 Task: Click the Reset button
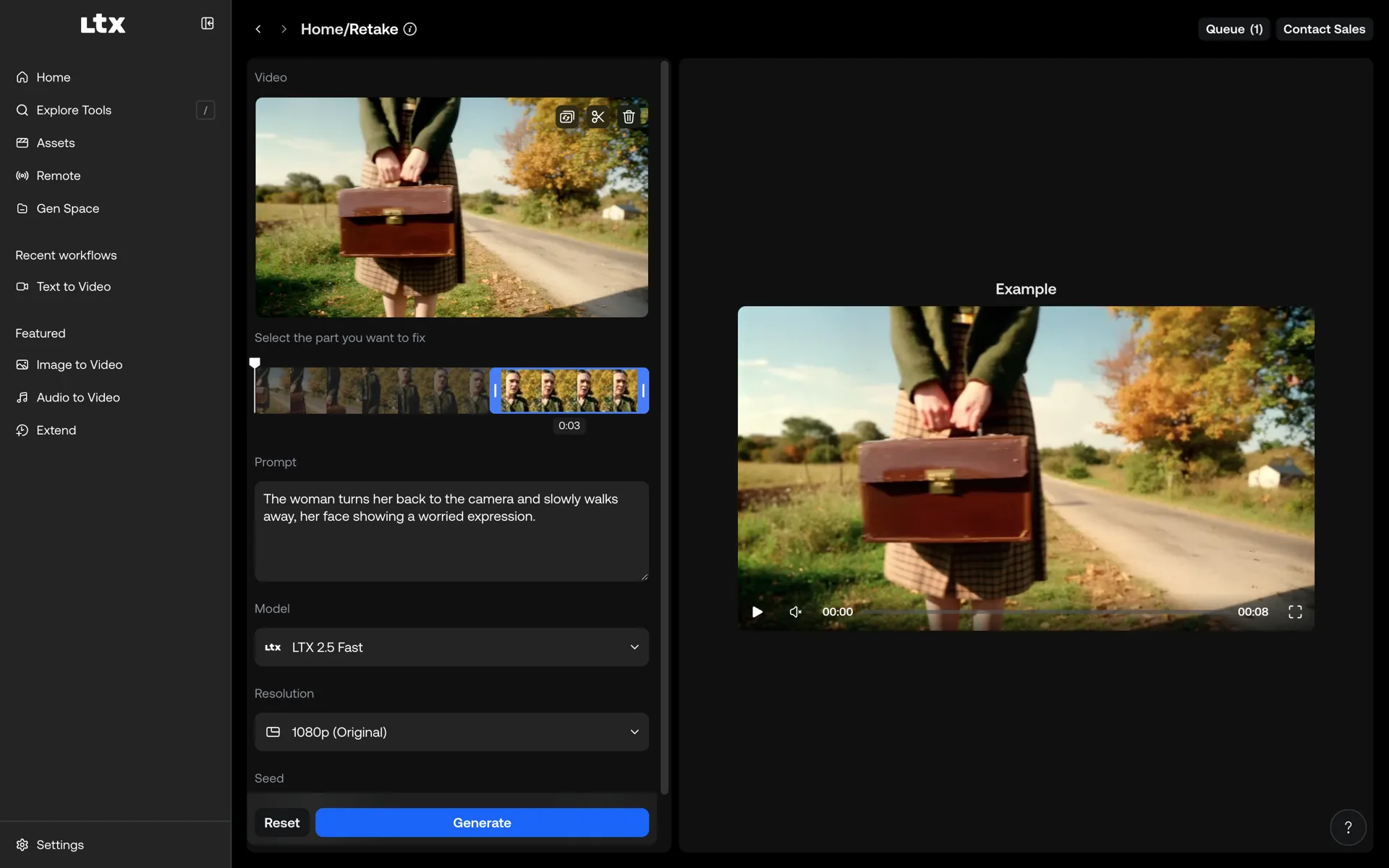(282, 822)
